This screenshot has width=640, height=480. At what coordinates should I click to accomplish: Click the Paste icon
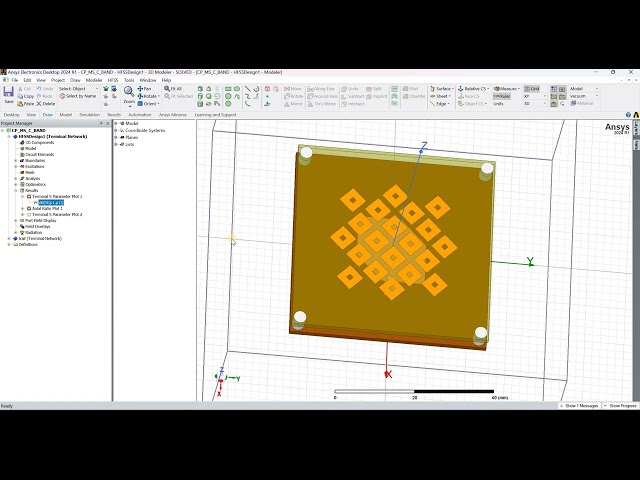[20, 104]
